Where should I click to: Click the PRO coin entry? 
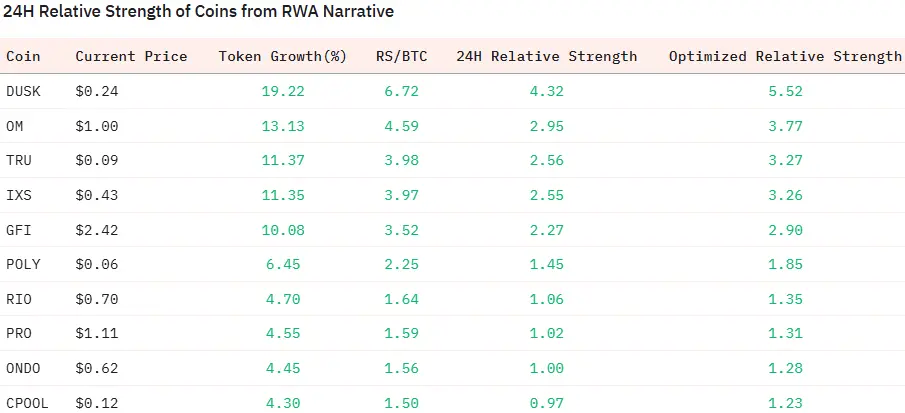[x=19, y=335]
